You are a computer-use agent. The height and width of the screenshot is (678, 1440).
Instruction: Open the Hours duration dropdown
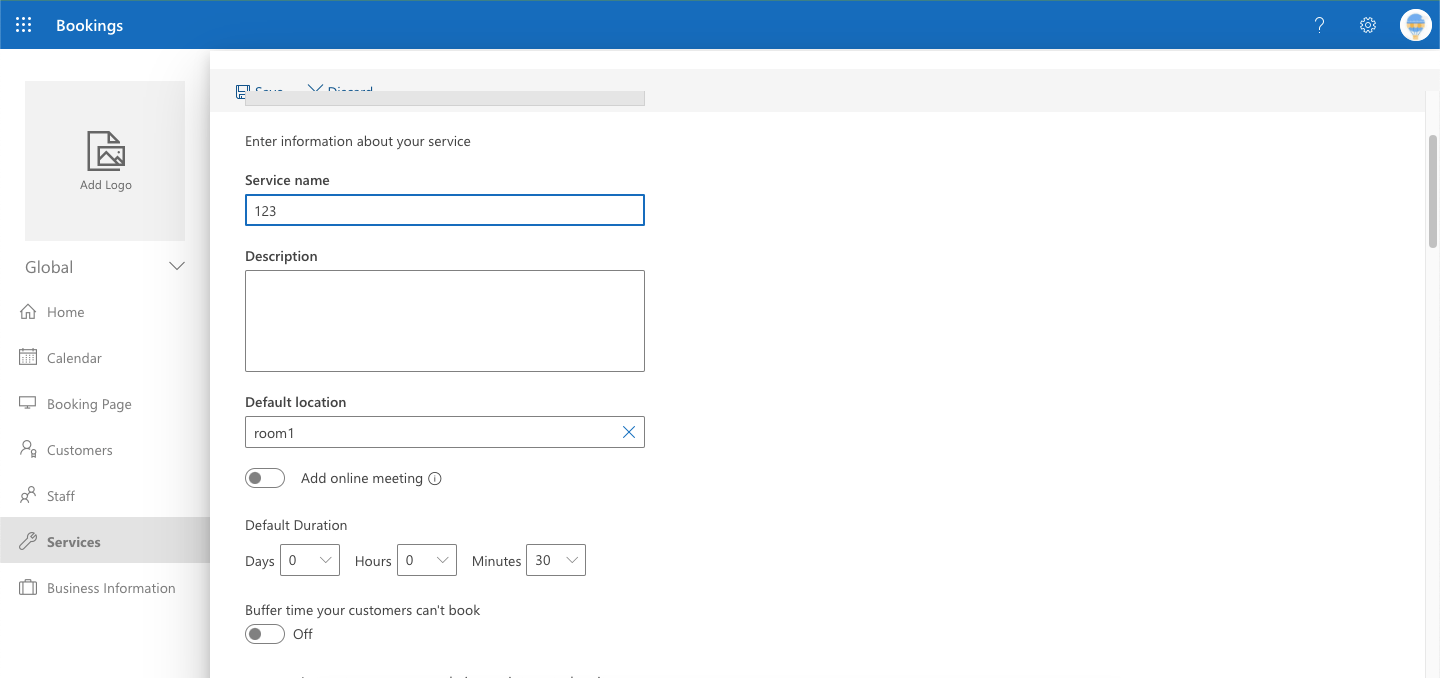[x=427, y=560]
